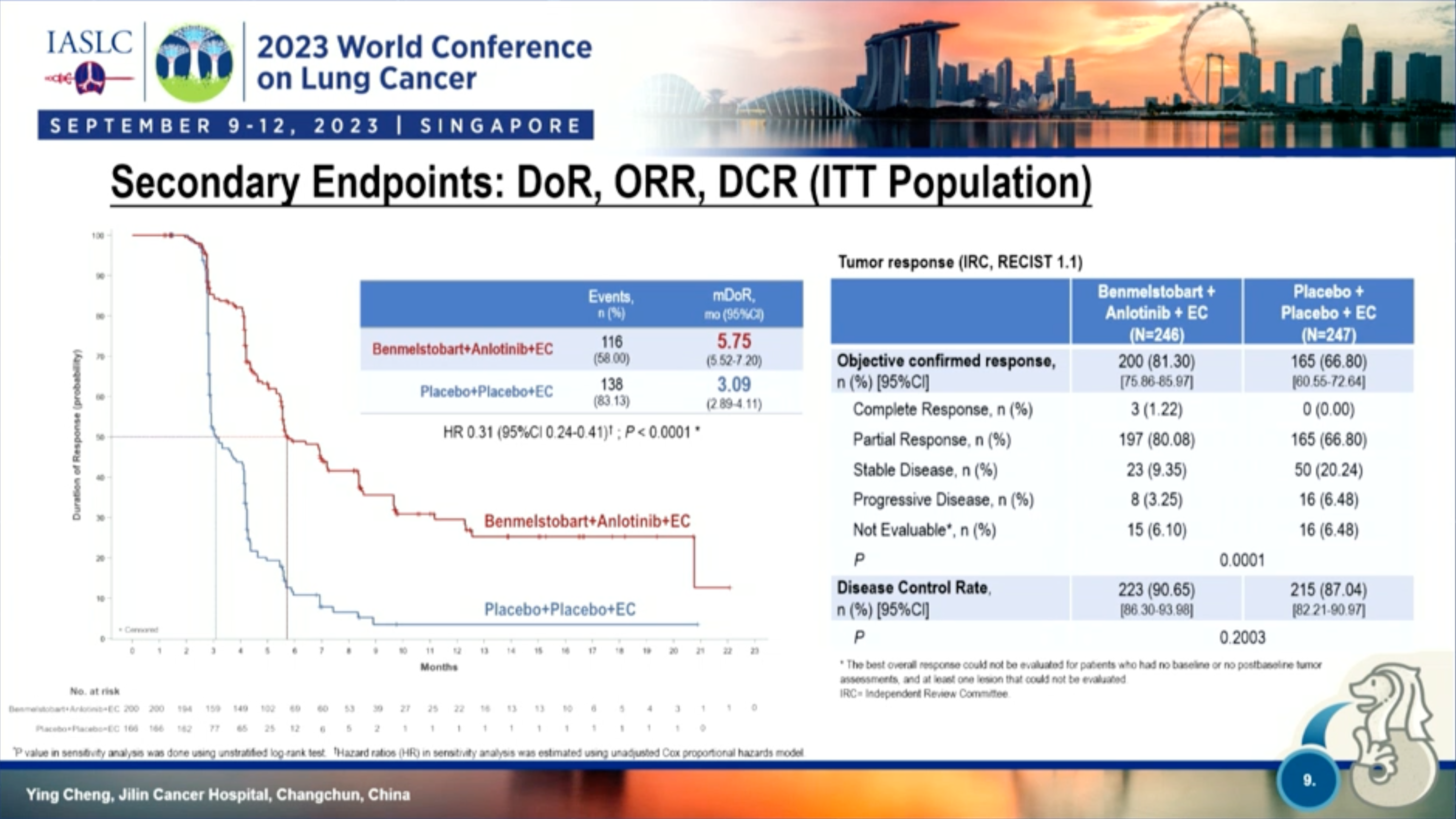The height and width of the screenshot is (819, 1456).
Task: Select the footnote starting 'The best overall response'
Action: (x=1081, y=672)
